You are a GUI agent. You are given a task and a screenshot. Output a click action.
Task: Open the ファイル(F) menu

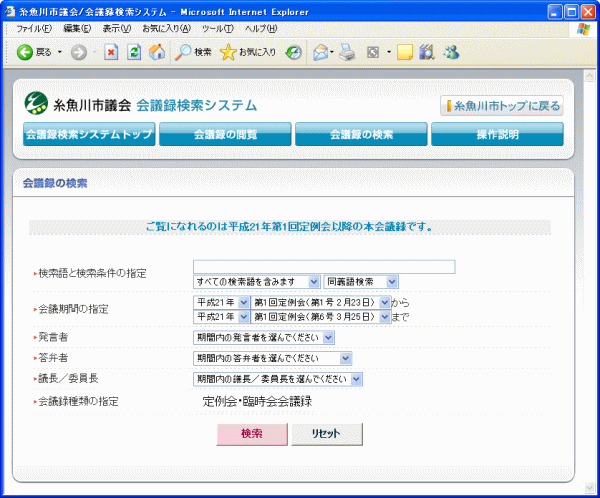coord(34,29)
